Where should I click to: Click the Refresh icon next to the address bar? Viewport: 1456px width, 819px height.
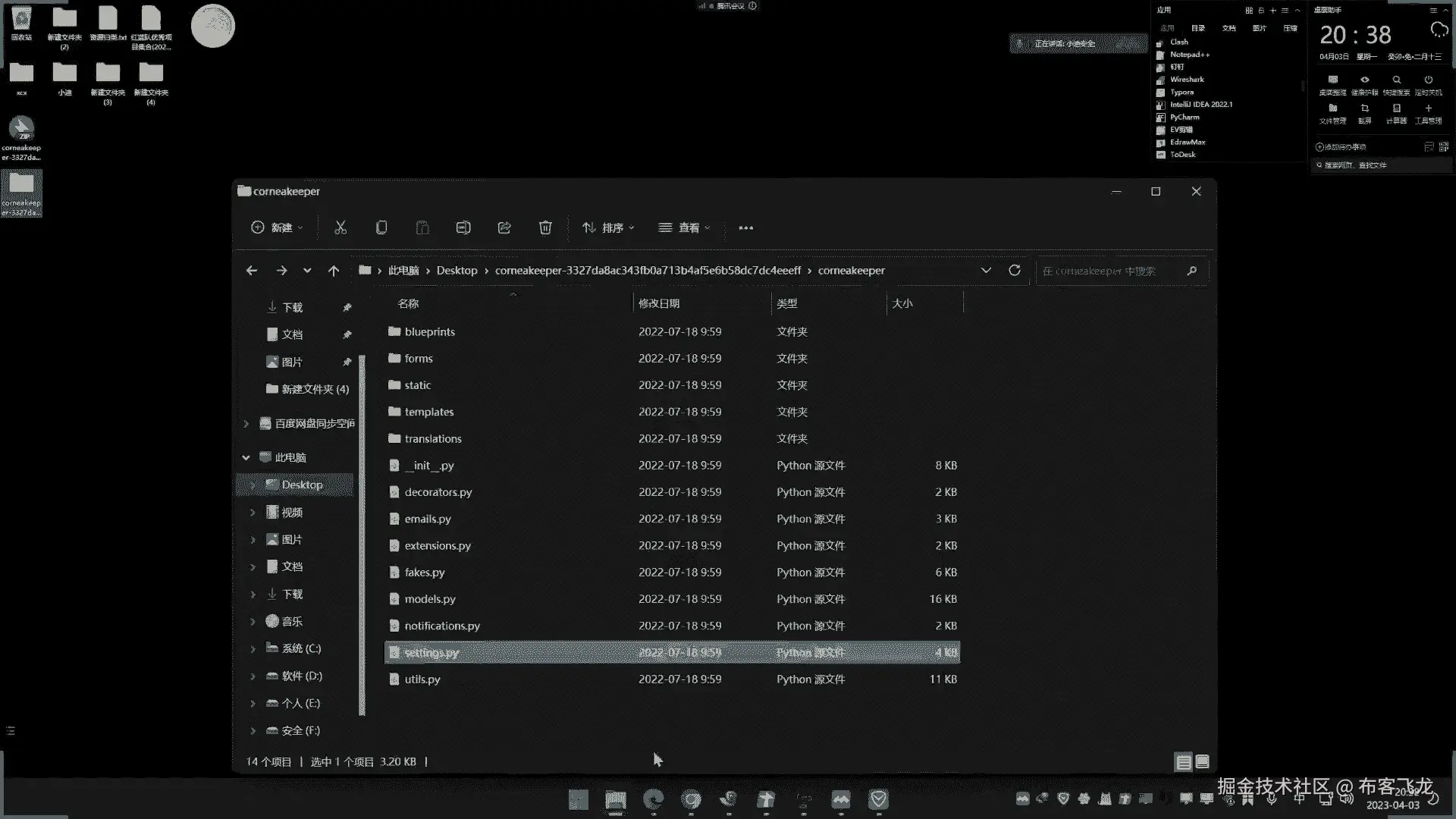(x=1015, y=271)
